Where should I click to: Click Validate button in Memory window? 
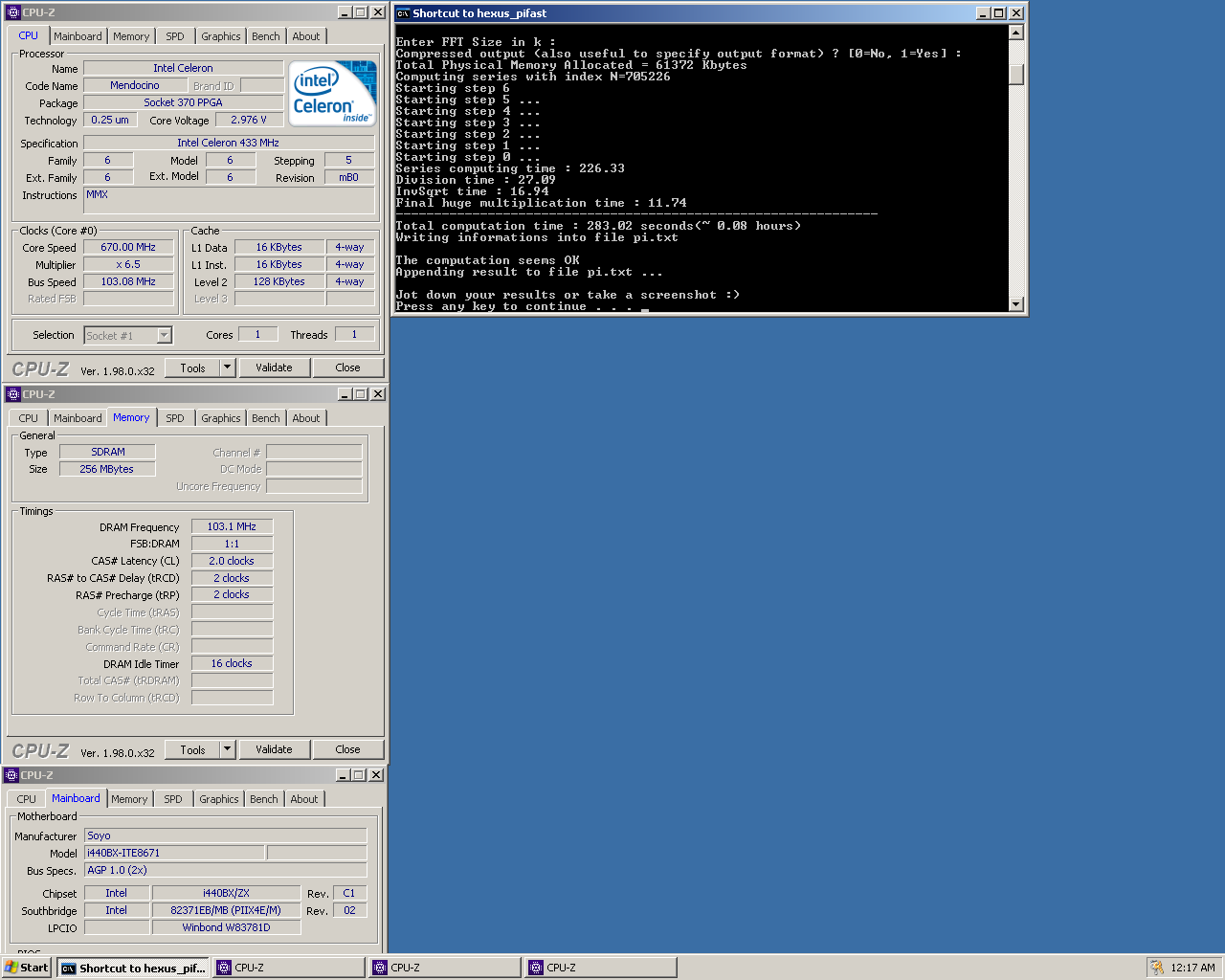(274, 749)
